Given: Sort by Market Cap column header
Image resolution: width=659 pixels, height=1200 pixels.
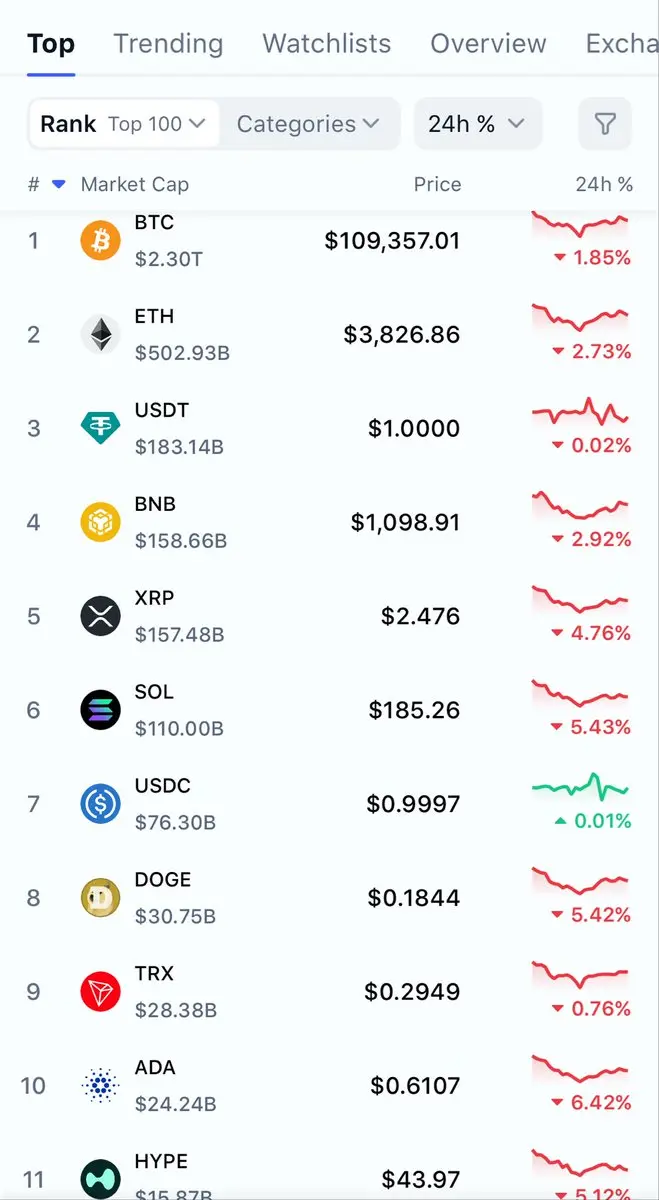Looking at the screenshot, I should (134, 184).
